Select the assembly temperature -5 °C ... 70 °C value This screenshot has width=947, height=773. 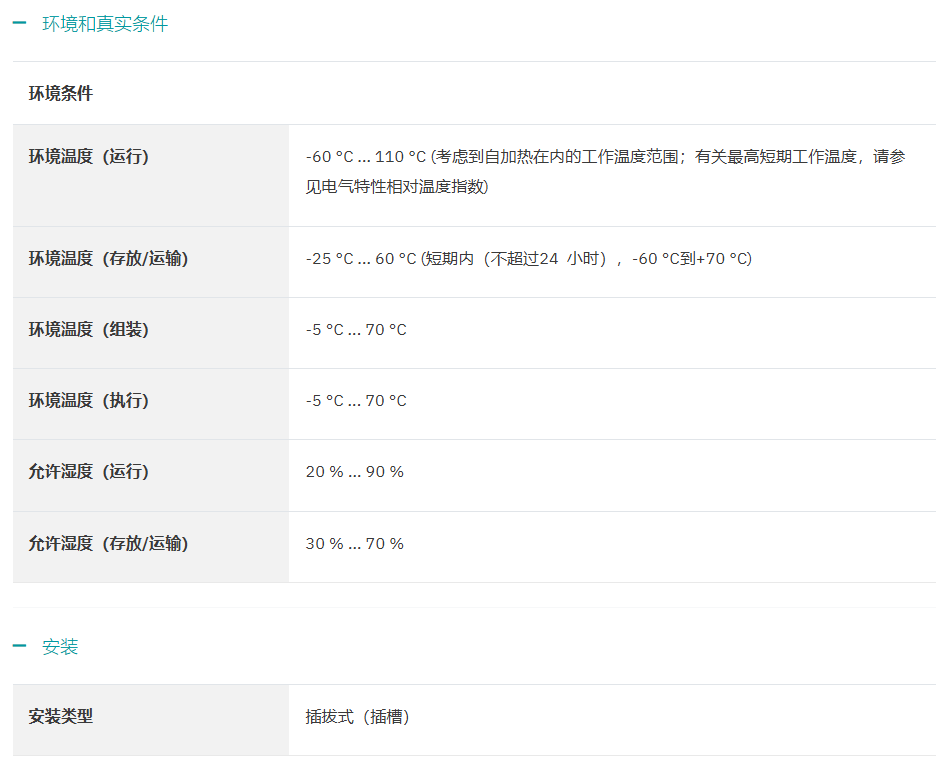coord(356,330)
